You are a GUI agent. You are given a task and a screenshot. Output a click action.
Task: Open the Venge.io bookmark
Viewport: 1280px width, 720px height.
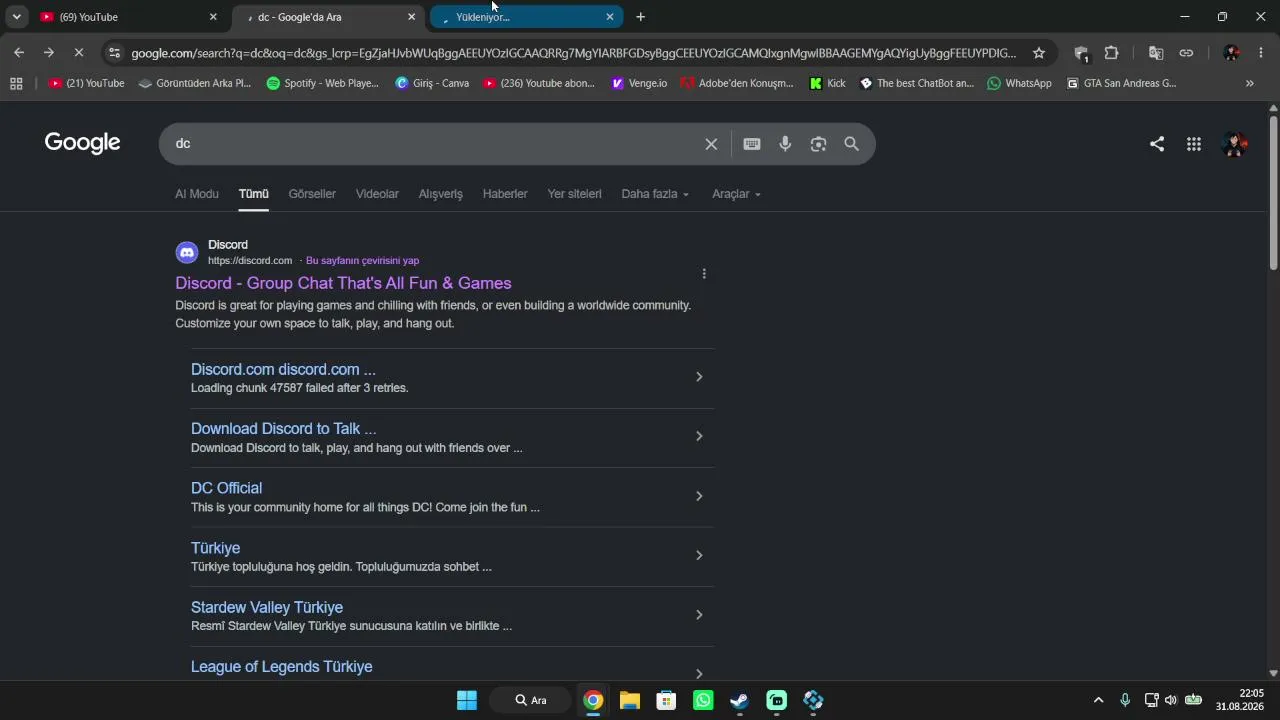639,84
